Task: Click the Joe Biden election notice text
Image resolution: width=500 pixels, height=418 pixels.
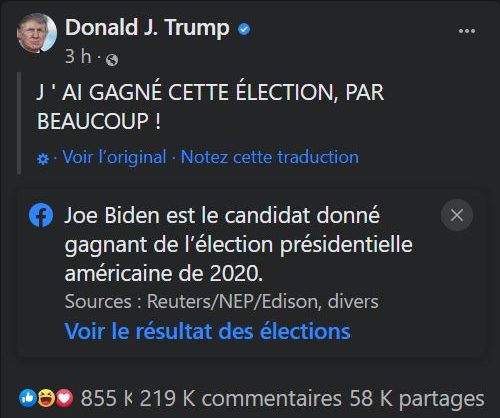Action: point(239,244)
